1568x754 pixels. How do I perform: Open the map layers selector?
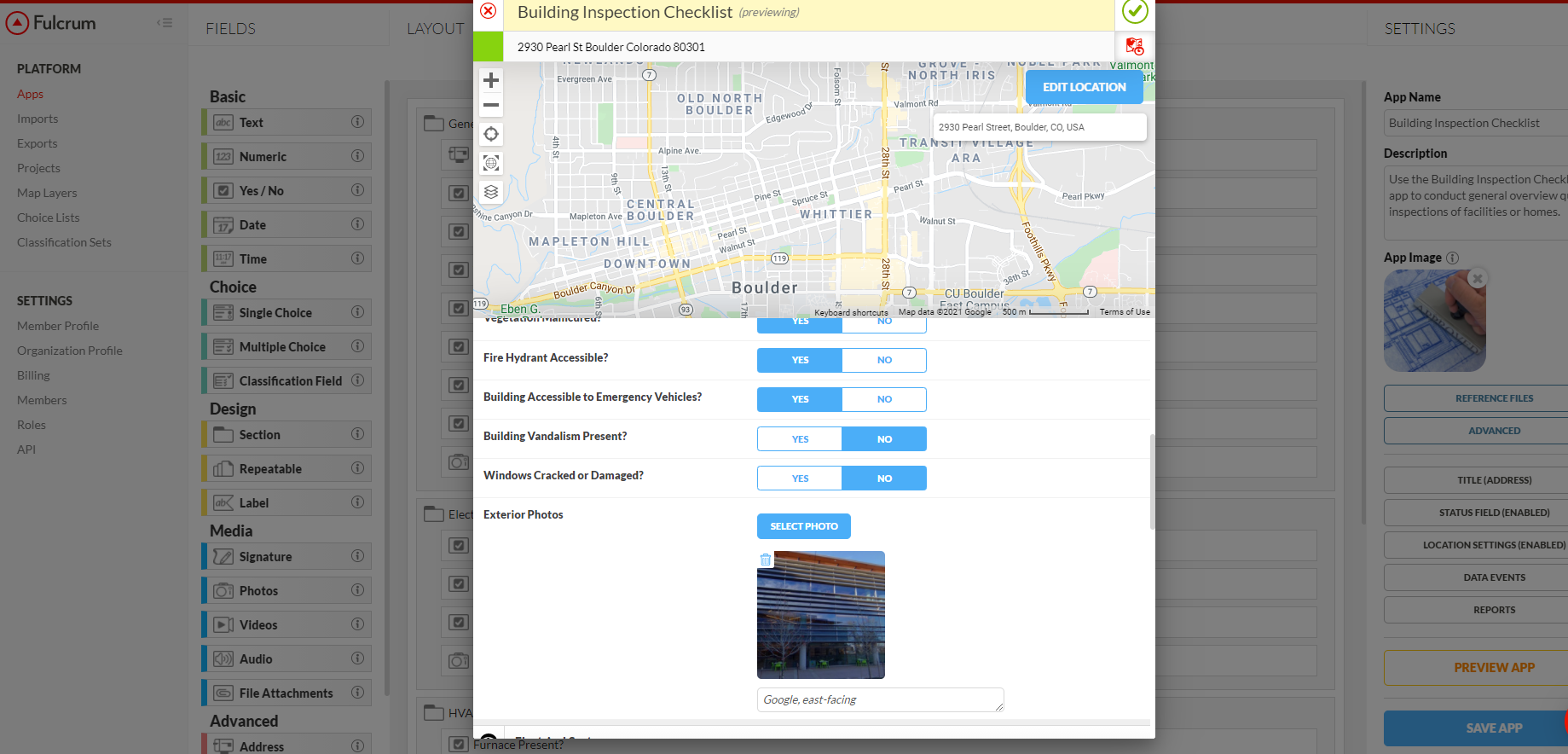point(491,192)
